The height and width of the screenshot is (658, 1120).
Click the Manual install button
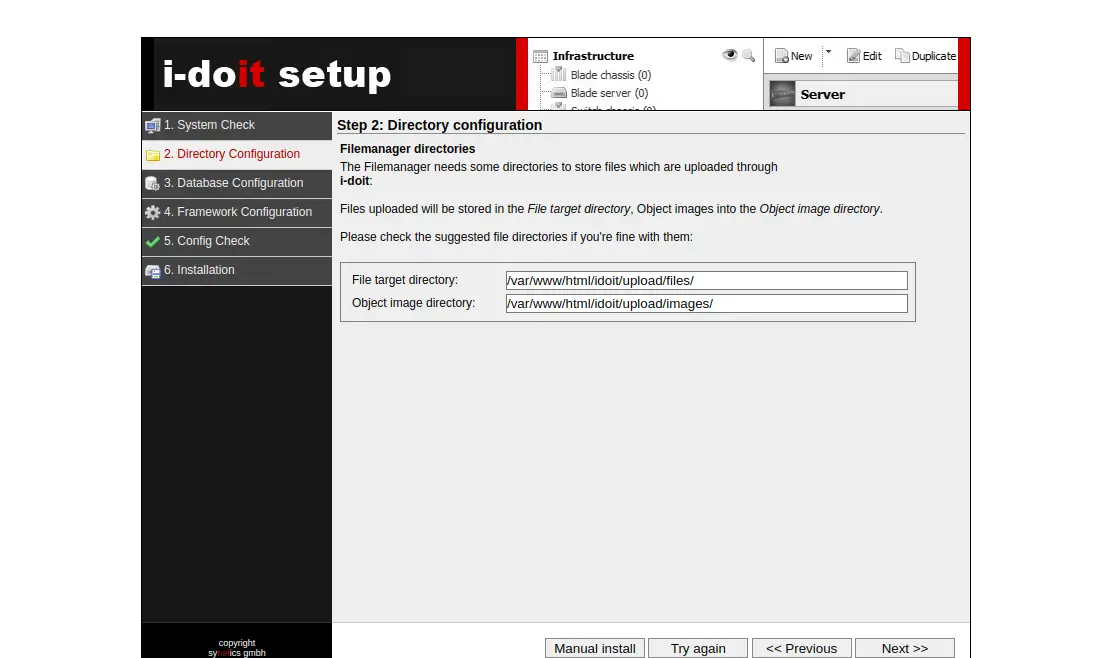click(x=594, y=648)
